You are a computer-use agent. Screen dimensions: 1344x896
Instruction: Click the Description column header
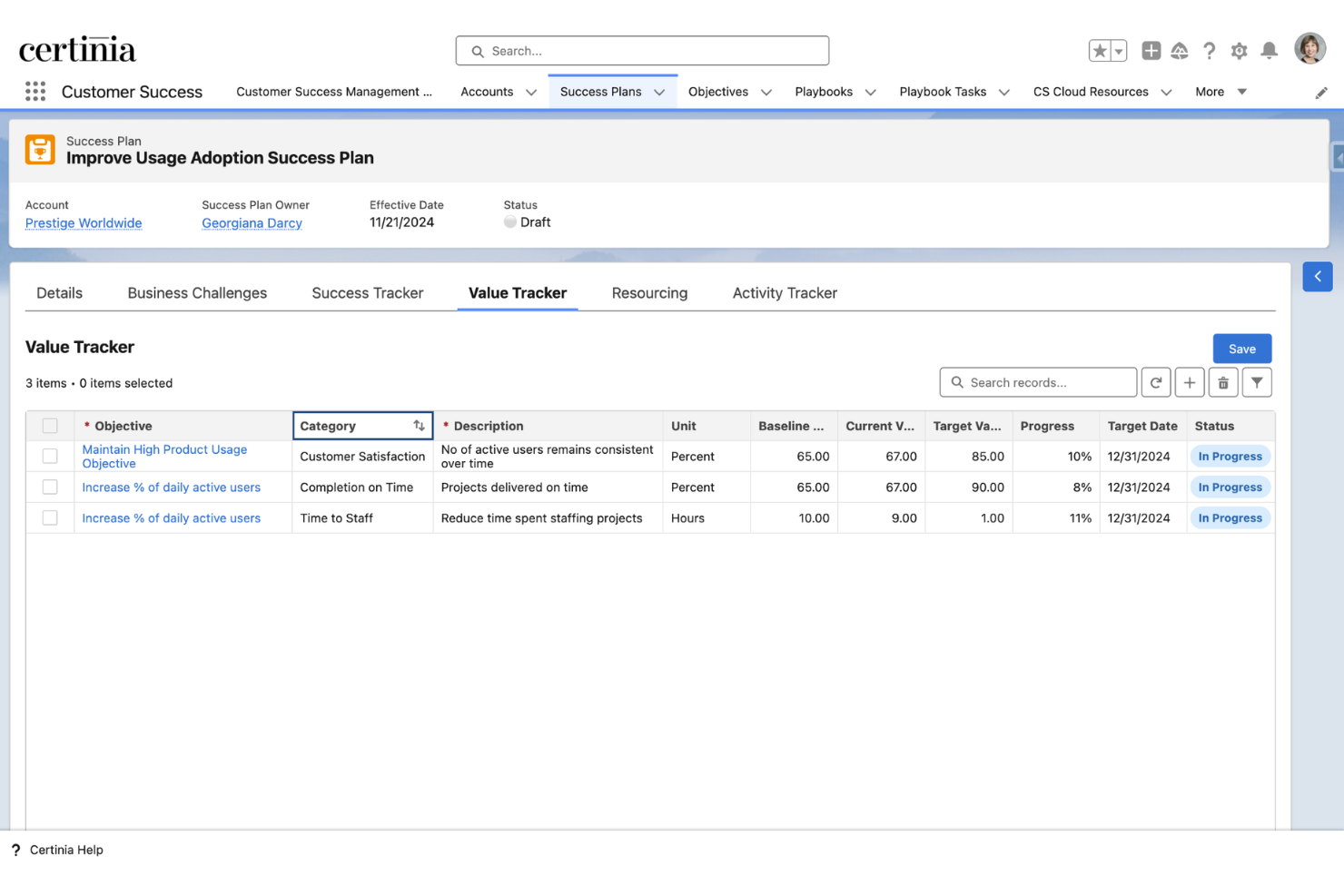coord(548,426)
